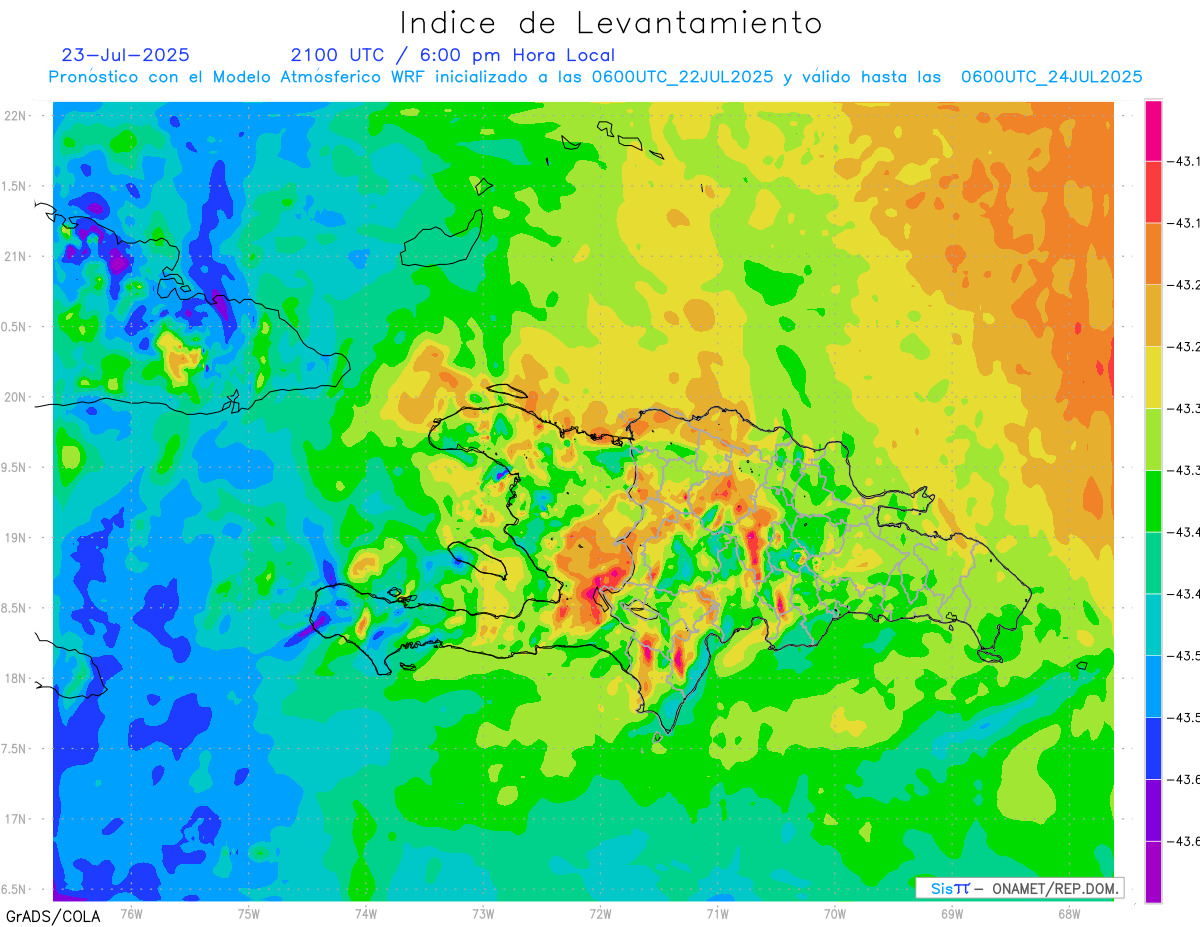Select the dark blue legend swatch
The height and width of the screenshot is (927, 1200).
1153,748
